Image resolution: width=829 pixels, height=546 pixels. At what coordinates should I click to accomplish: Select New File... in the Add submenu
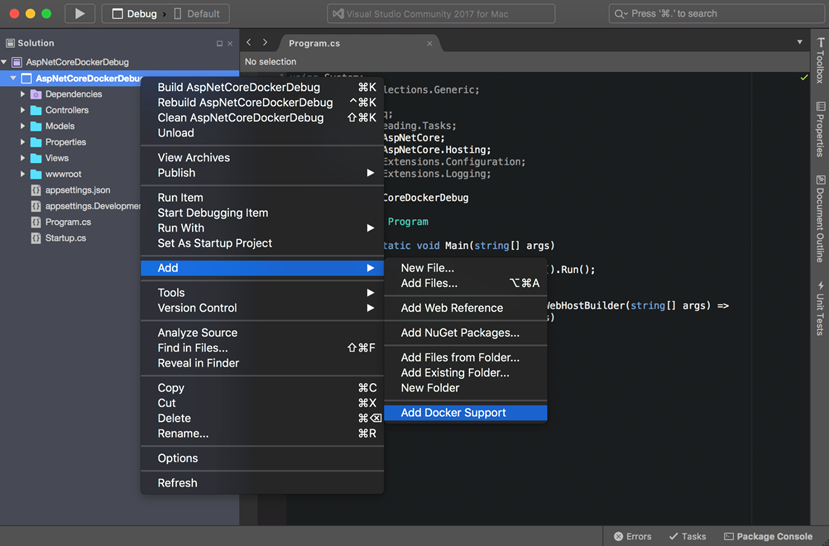(466, 268)
